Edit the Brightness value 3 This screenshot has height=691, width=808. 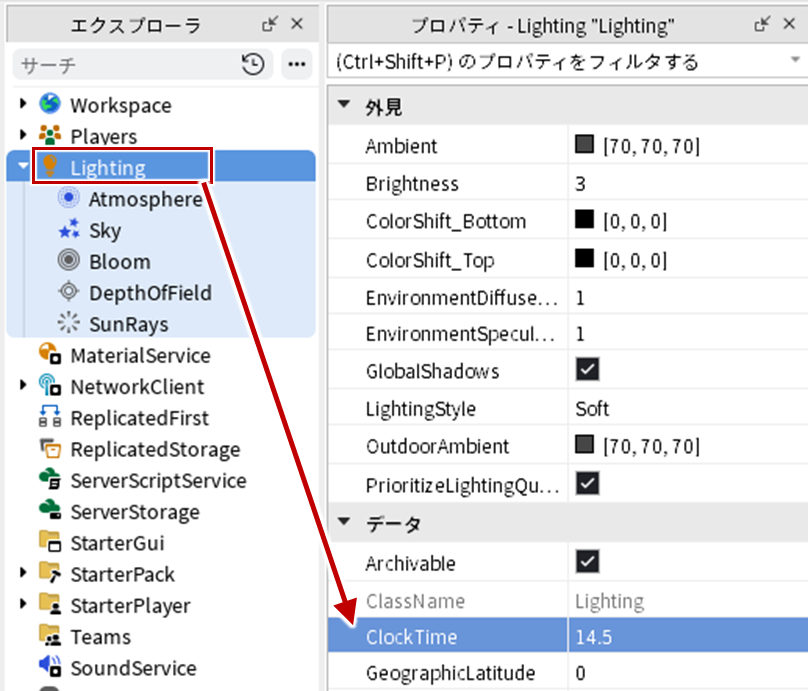tap(688, 183)
